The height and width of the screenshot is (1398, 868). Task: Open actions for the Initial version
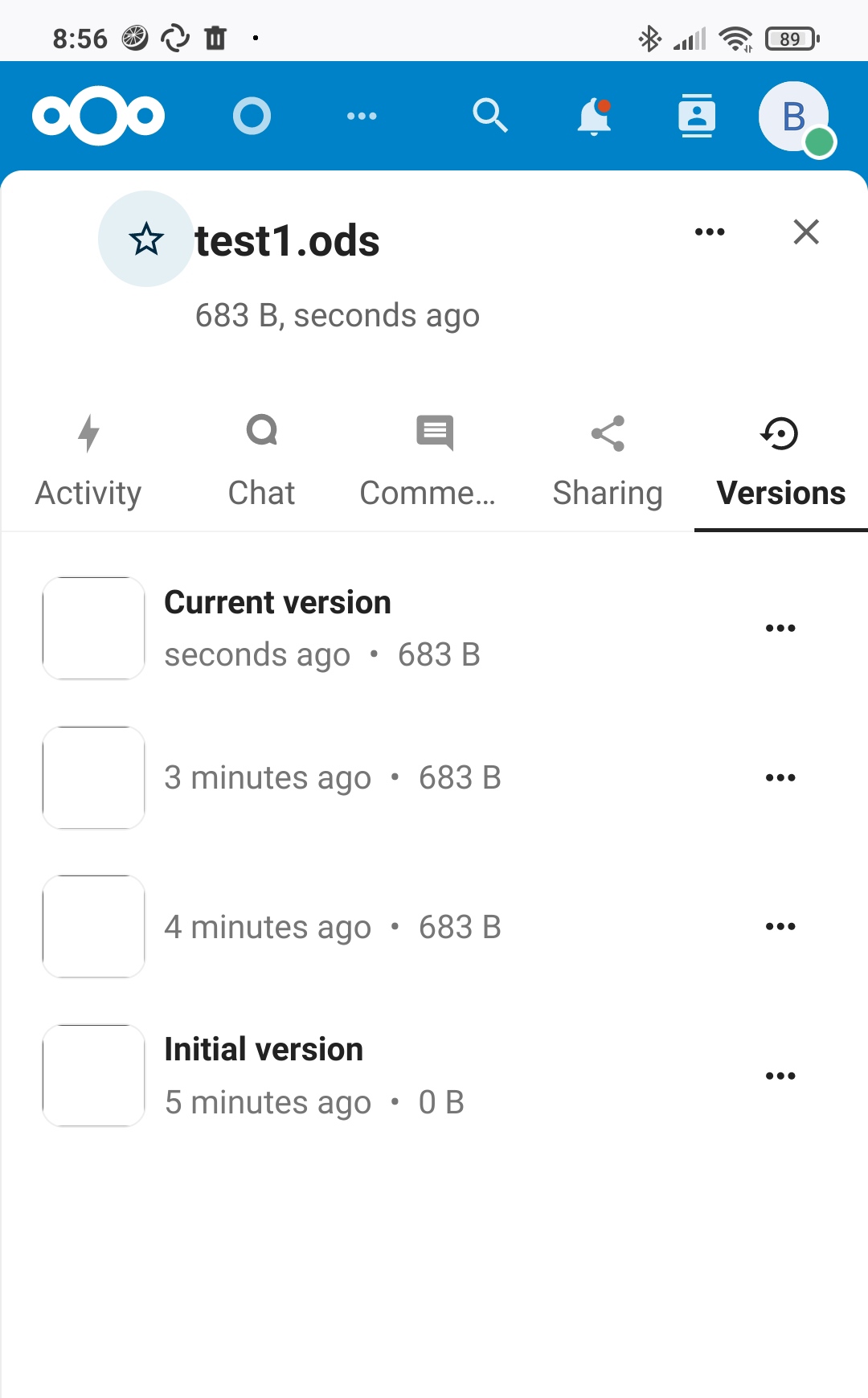coord(780,1075)
